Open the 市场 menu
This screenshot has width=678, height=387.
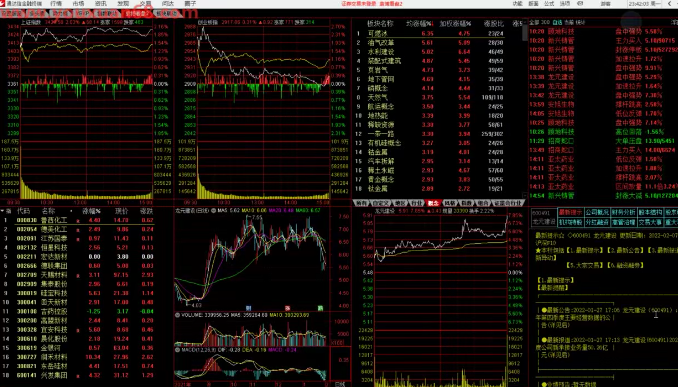point(79,3)
